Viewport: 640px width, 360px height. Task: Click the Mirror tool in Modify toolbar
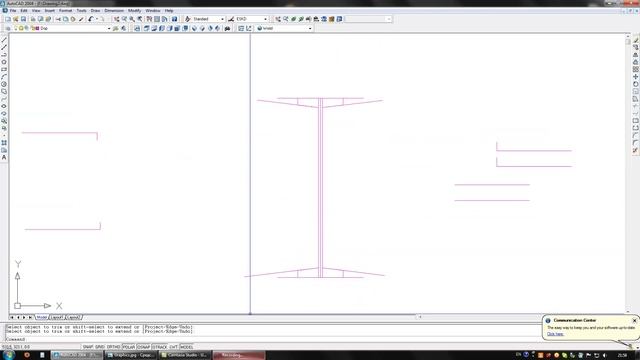point(636,55)
